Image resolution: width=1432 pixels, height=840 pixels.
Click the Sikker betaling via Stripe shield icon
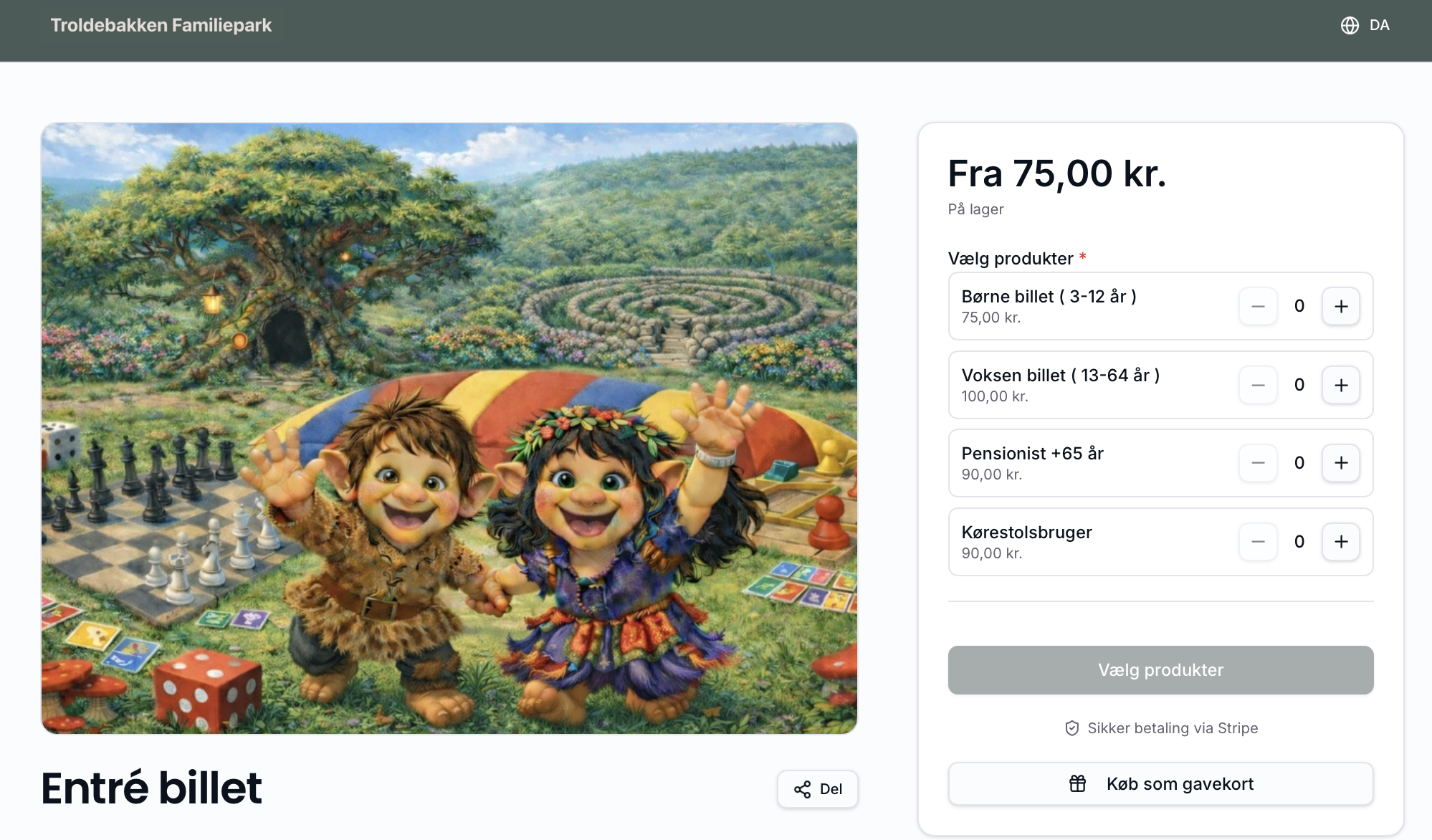point(1072,728)
